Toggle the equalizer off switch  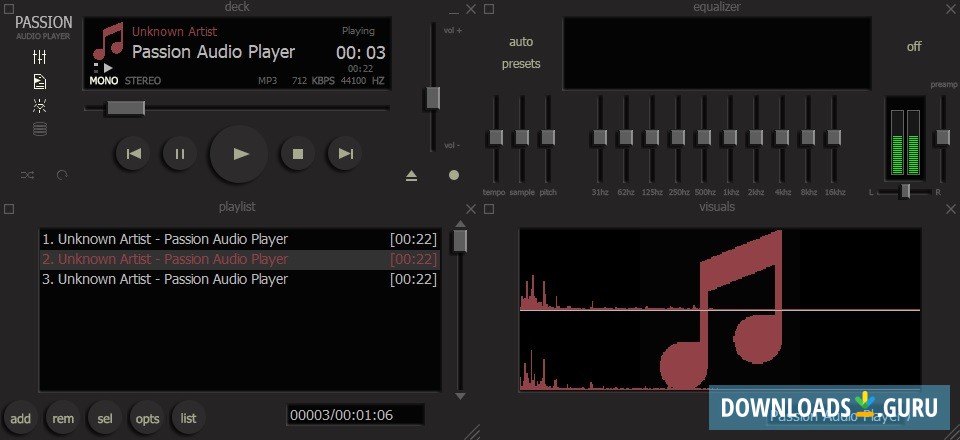[913, 47]
